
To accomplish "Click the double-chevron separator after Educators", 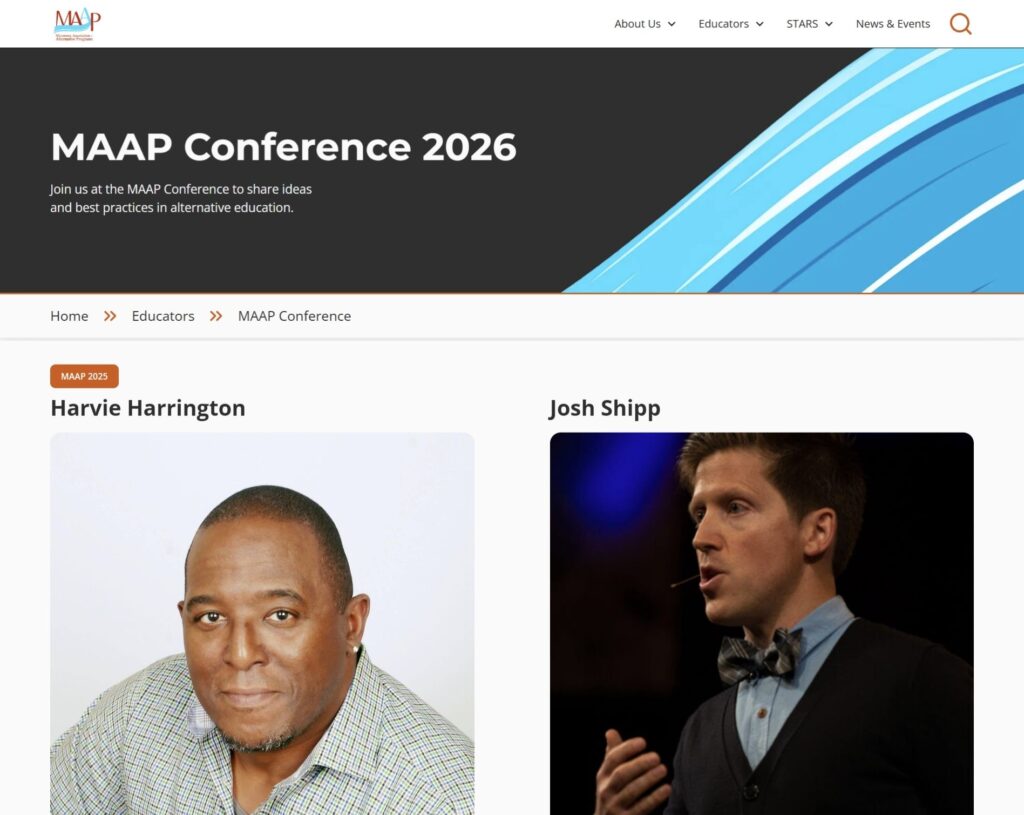I will 216,316.
